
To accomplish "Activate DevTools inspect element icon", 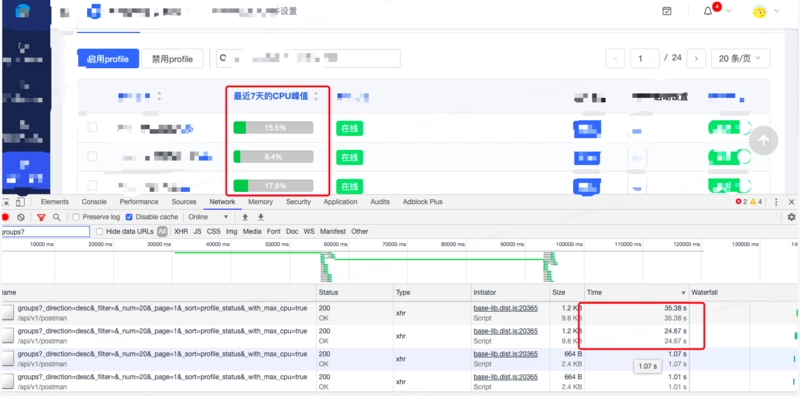I will click(6, 202).
